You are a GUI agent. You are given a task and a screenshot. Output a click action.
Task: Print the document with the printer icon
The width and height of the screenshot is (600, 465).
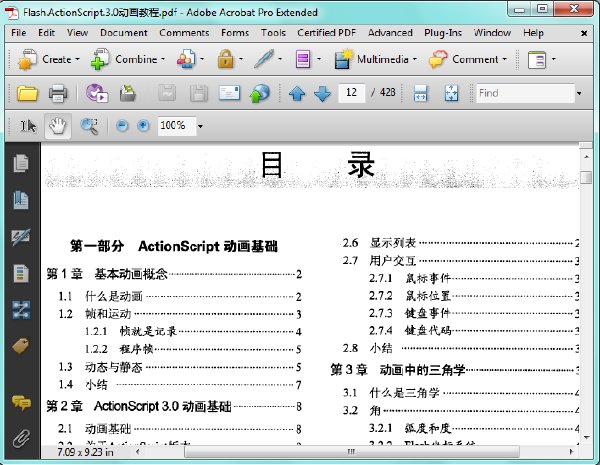click(58, 93)
